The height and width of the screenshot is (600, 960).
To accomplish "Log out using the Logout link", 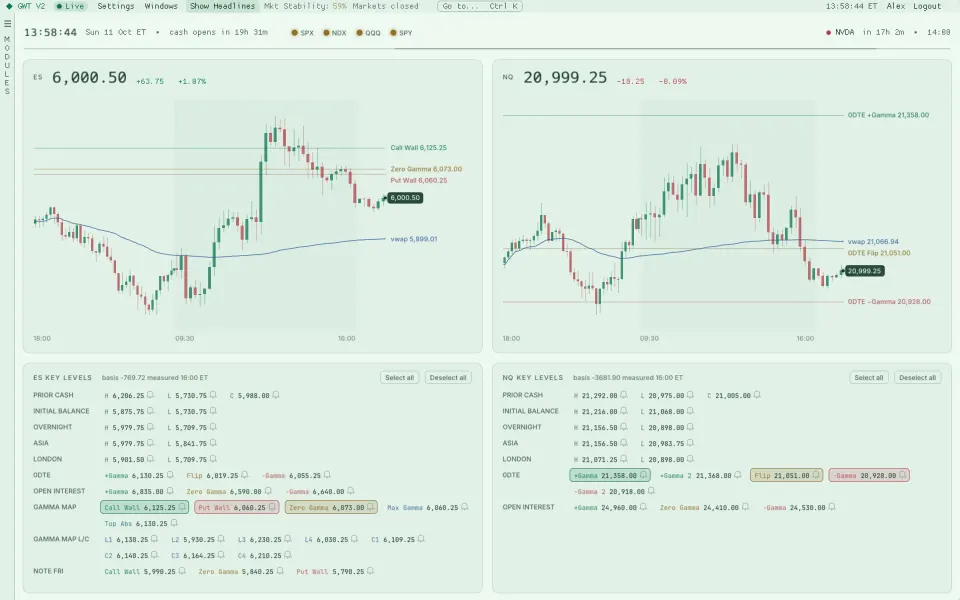I will tap(927, 6).
